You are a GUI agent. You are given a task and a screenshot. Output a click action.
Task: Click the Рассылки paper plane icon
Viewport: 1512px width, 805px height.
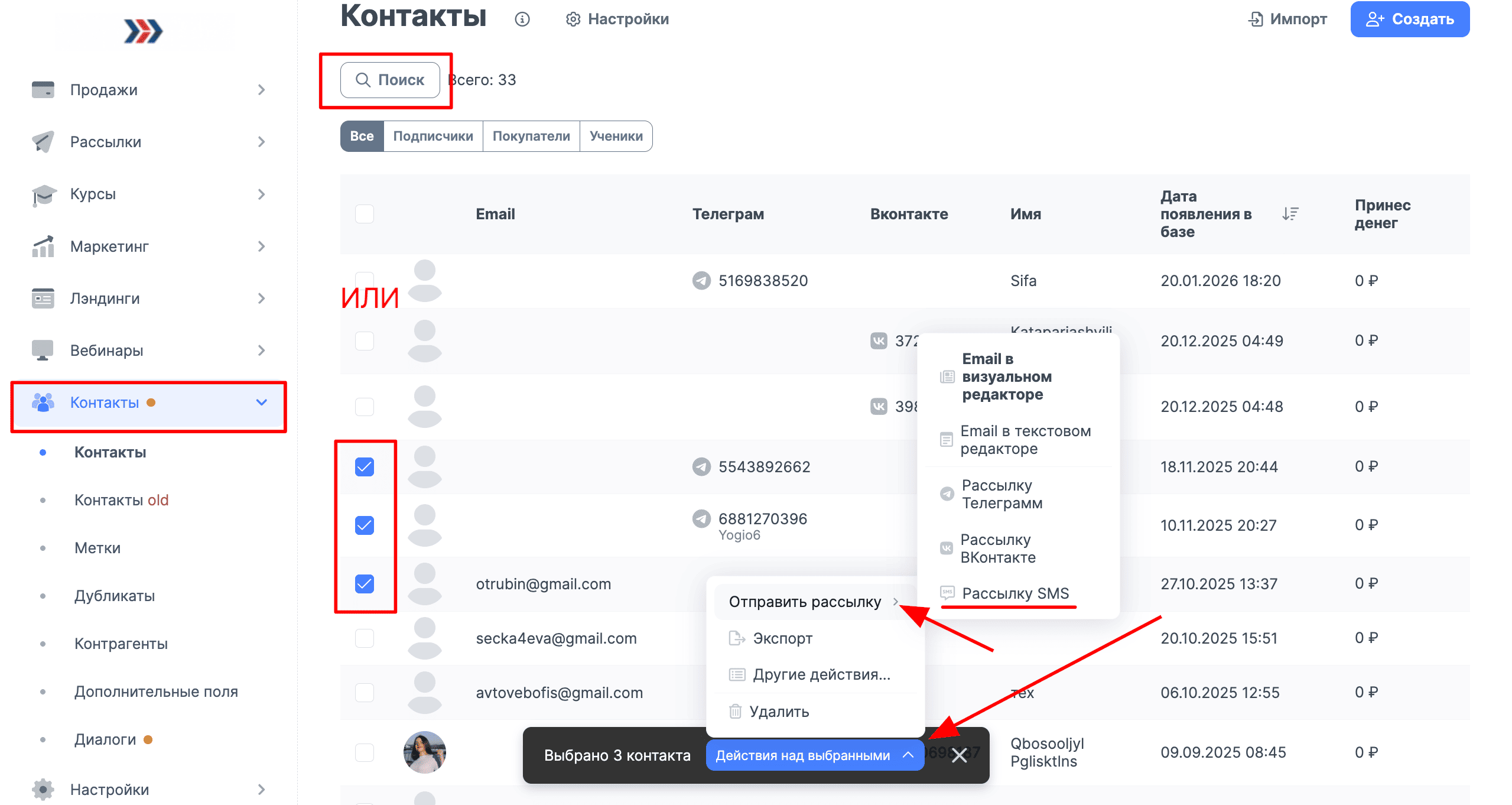(43, 142)
